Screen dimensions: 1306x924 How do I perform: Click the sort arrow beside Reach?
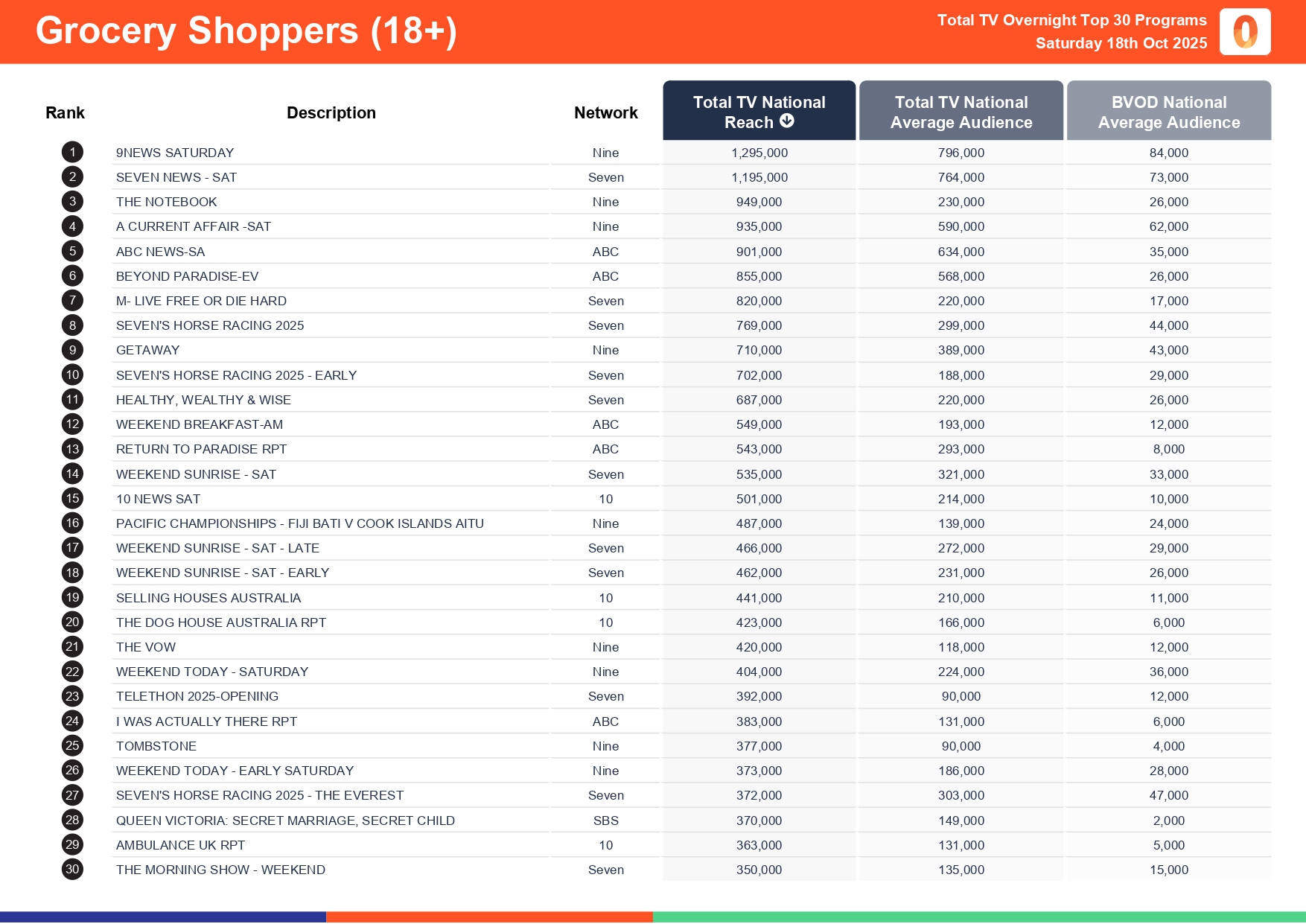pos(787,121)
